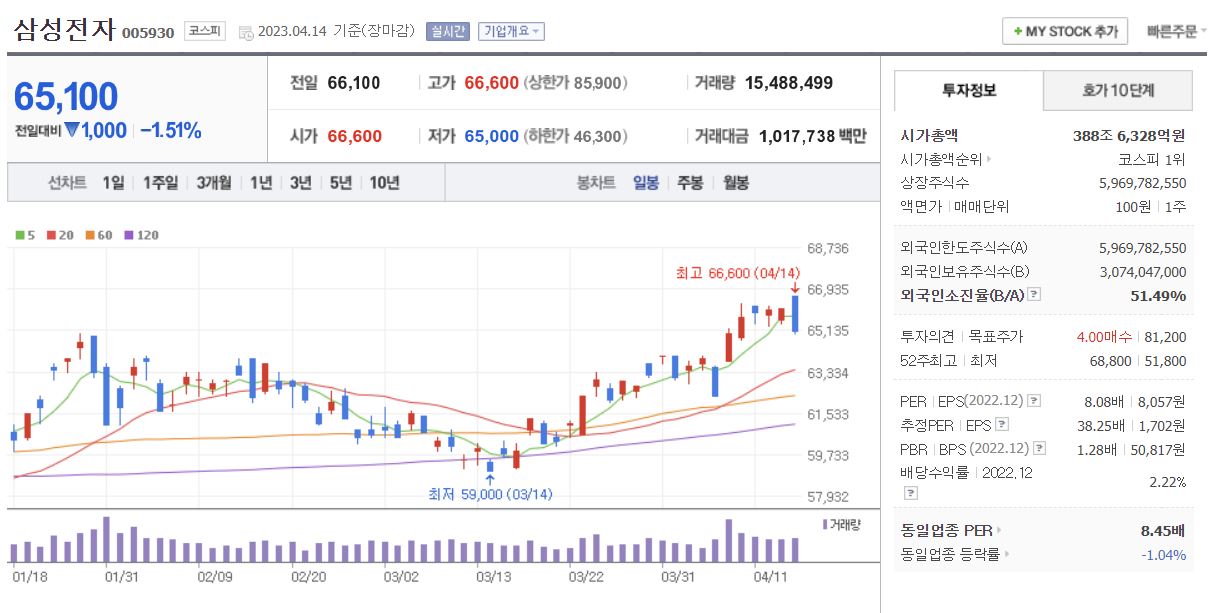Expand arrow next to 동일업종 등락률
1232x613 pixels.
coord(1007,554)
